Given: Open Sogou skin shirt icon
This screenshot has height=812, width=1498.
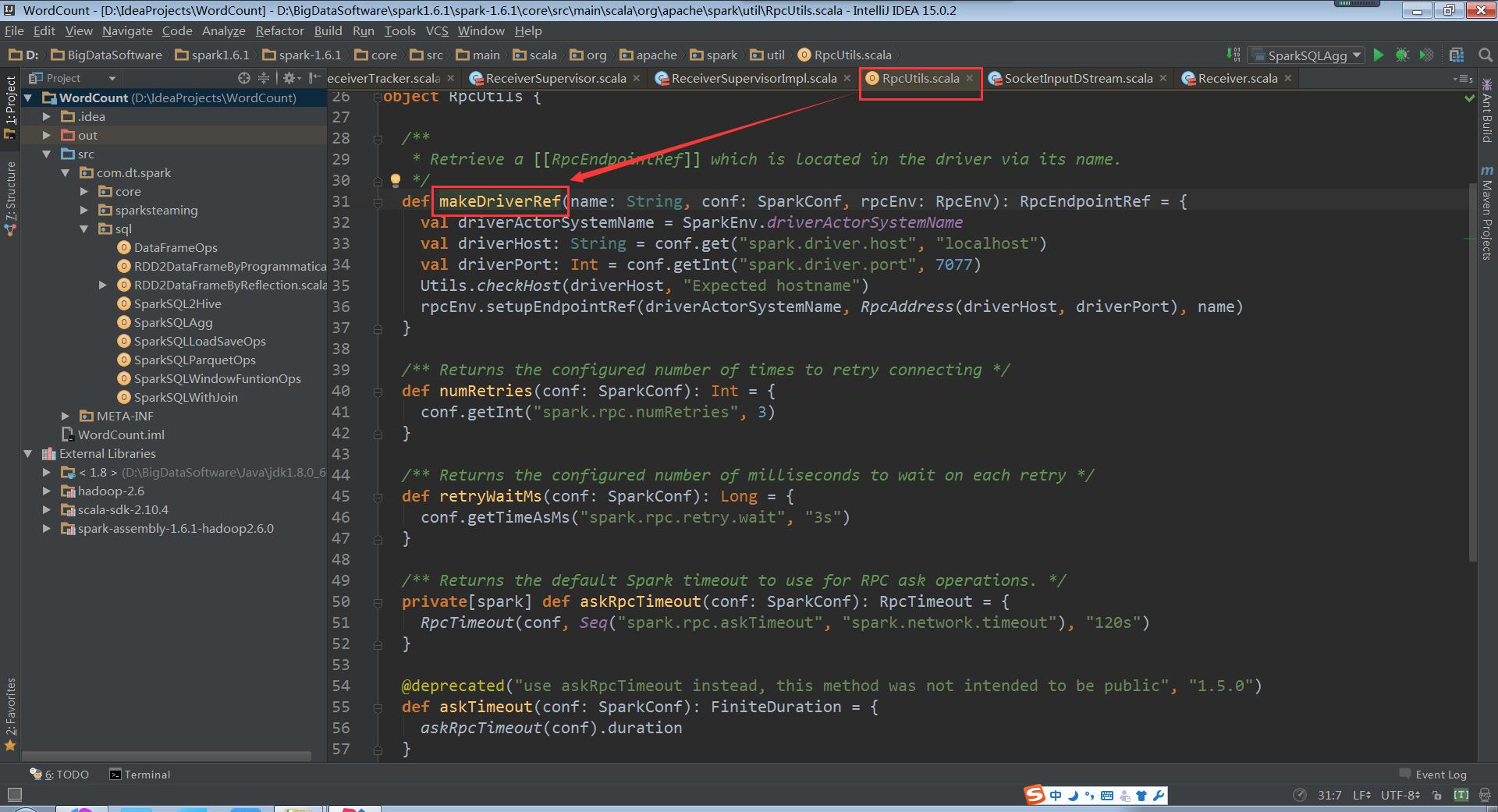Looking at the screenshot, I should click(x=1141, y=796).
